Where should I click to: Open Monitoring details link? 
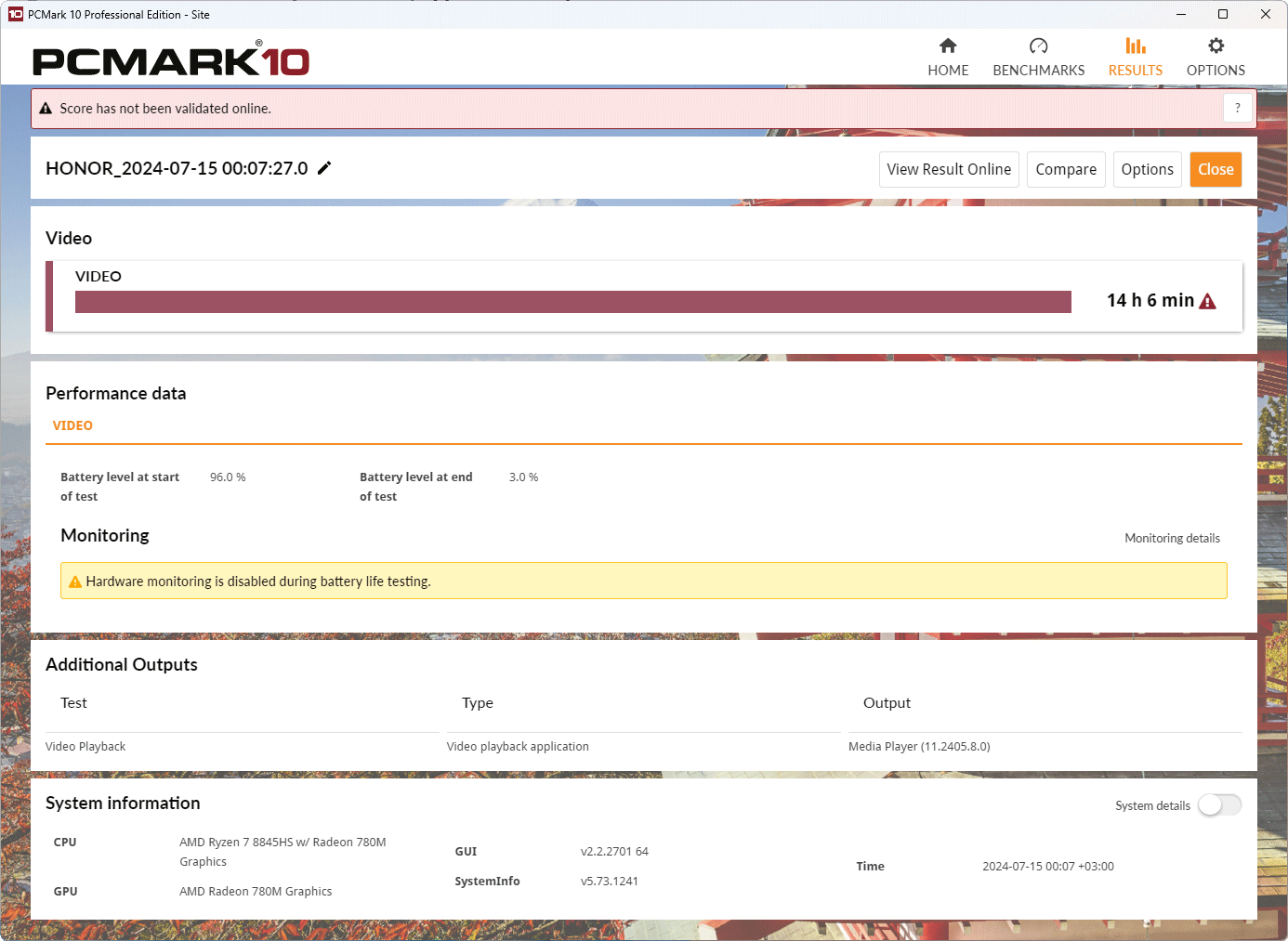(x=1172, y=538)
